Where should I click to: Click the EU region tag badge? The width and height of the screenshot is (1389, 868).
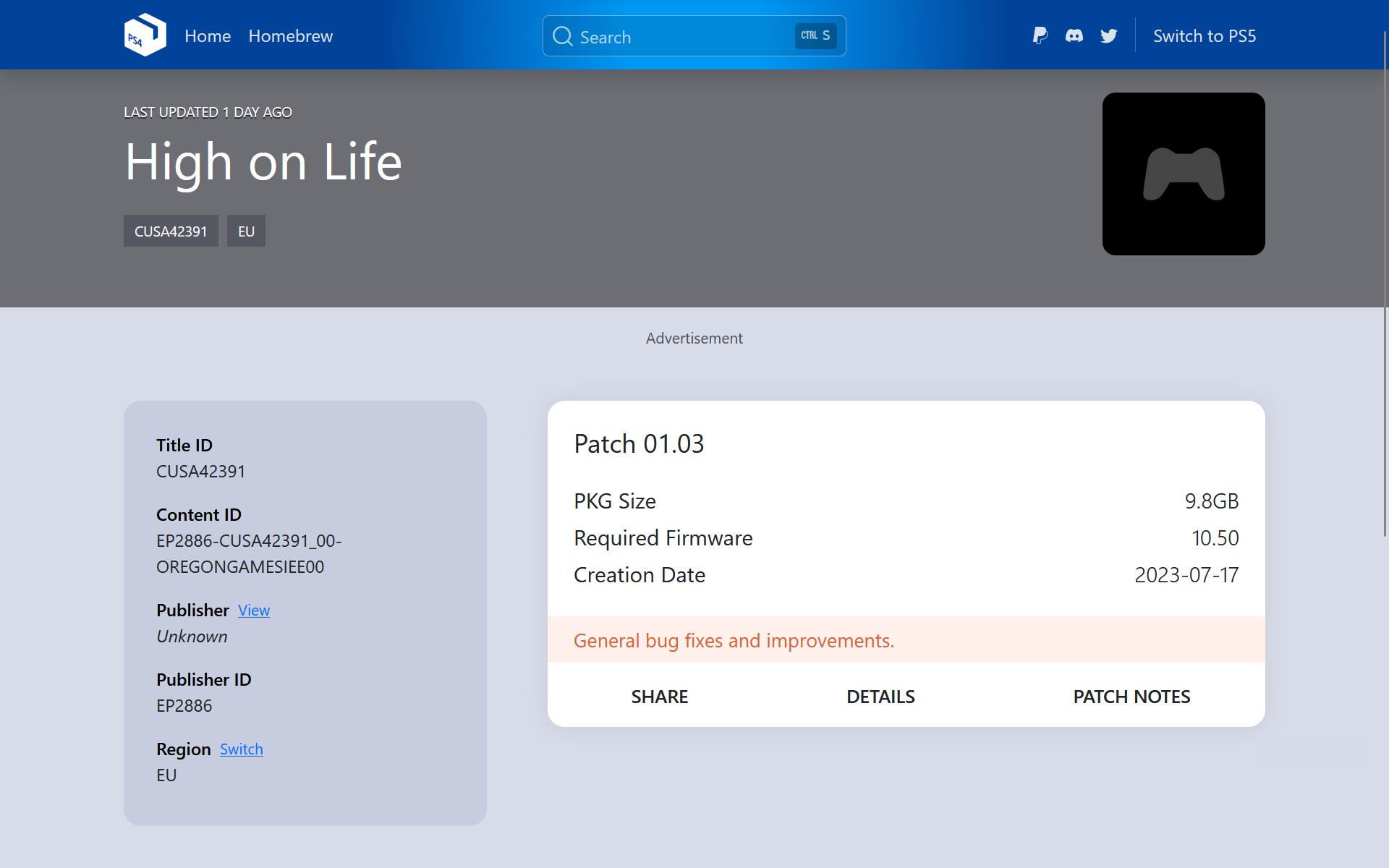pyautogui.click(x=246, y=231)
